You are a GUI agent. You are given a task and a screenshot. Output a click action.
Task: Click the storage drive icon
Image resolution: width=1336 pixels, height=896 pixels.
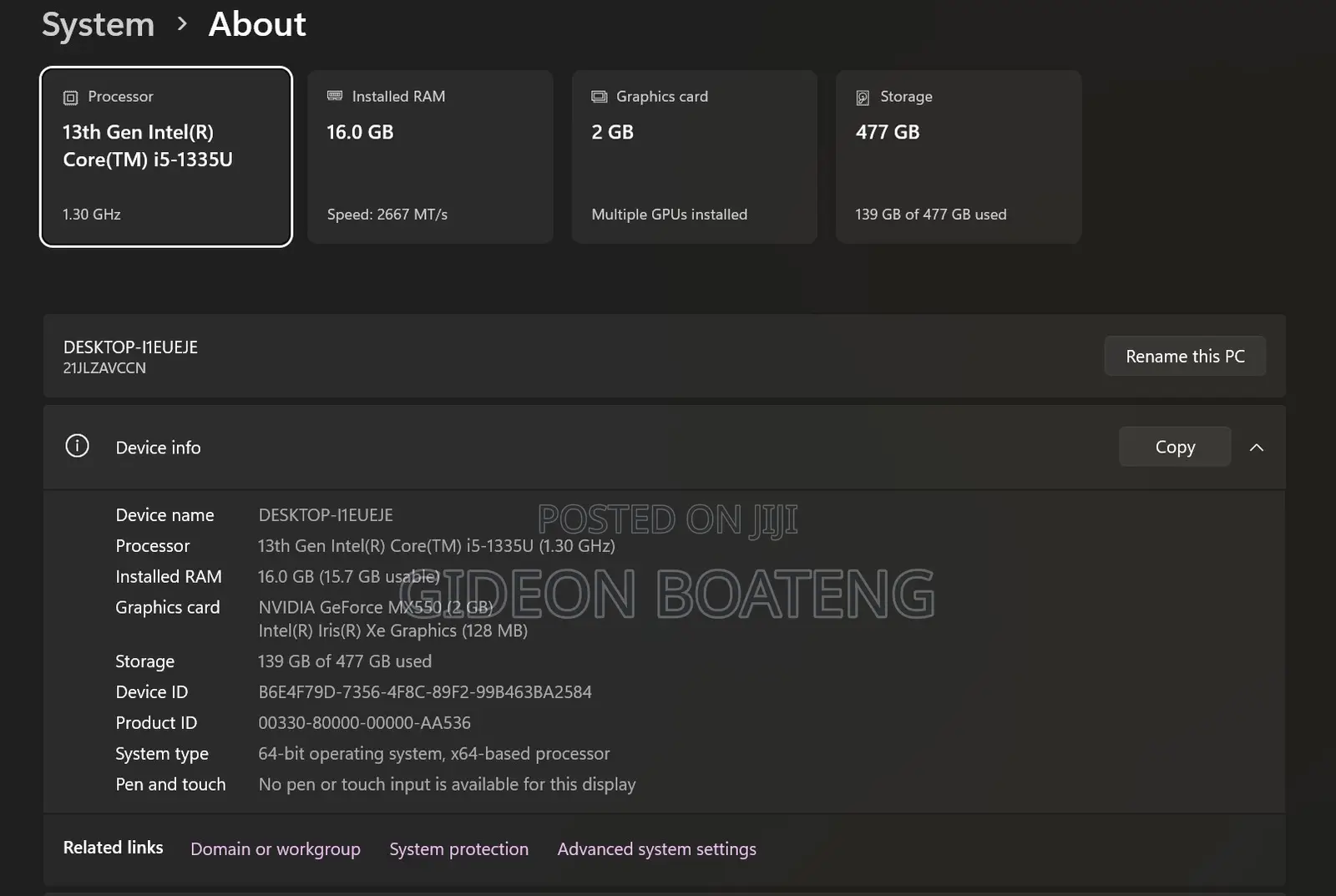point(863,98)
